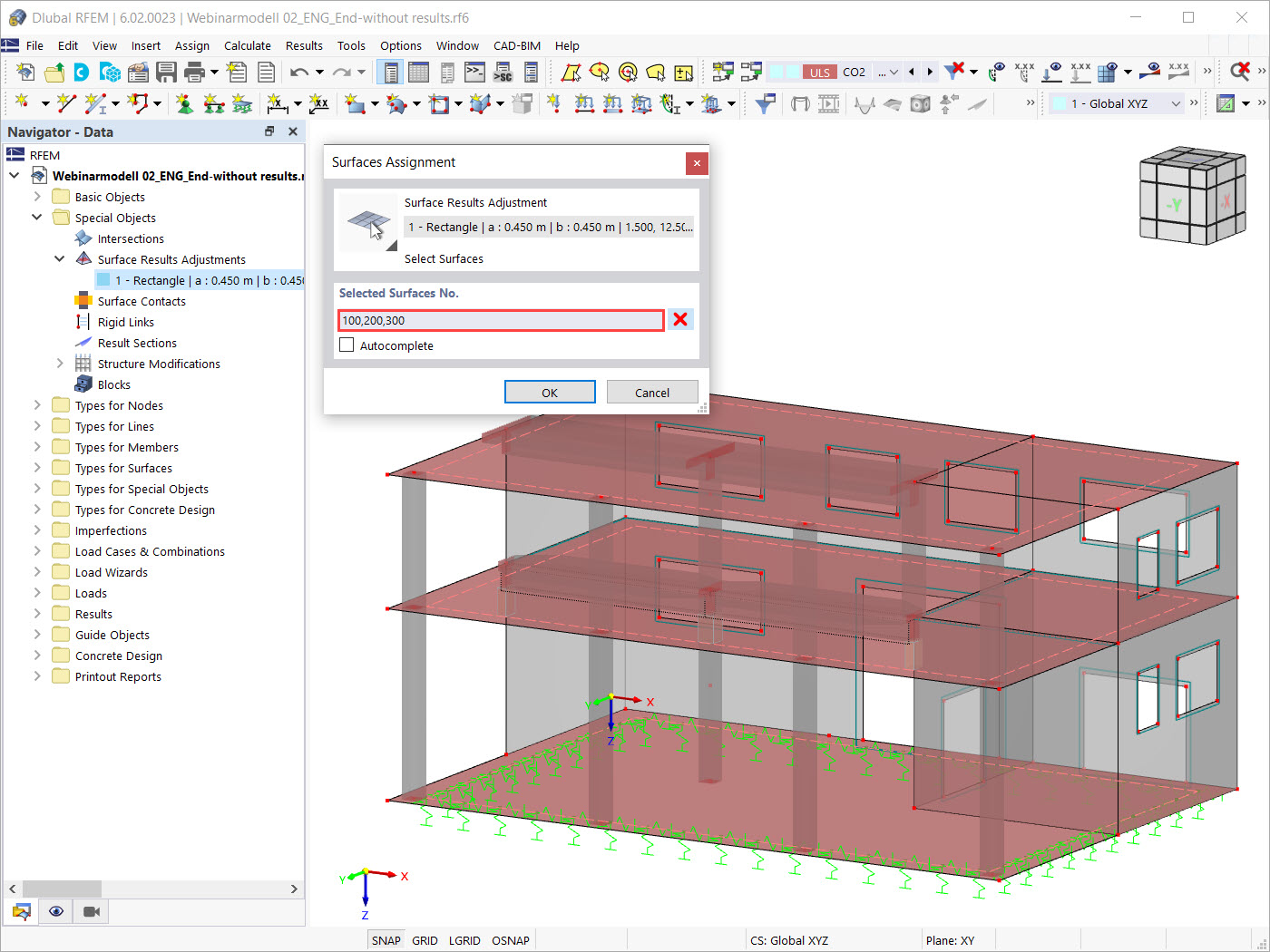Toggle GRID in the status bar
1270x952 pixels.
point(425,940)
